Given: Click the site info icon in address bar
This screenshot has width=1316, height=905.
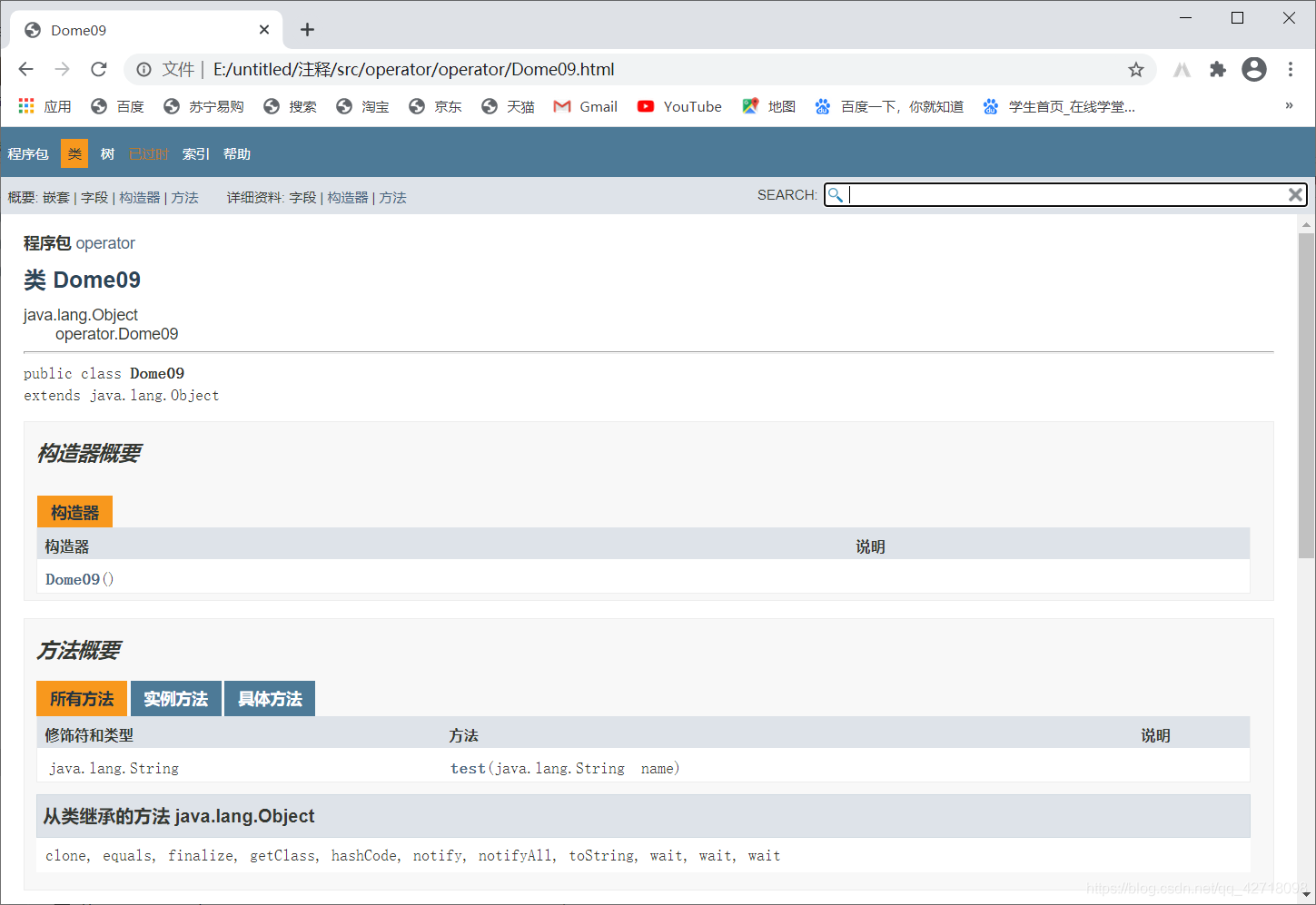Looking at the screenshot, I should pos(143,69).
